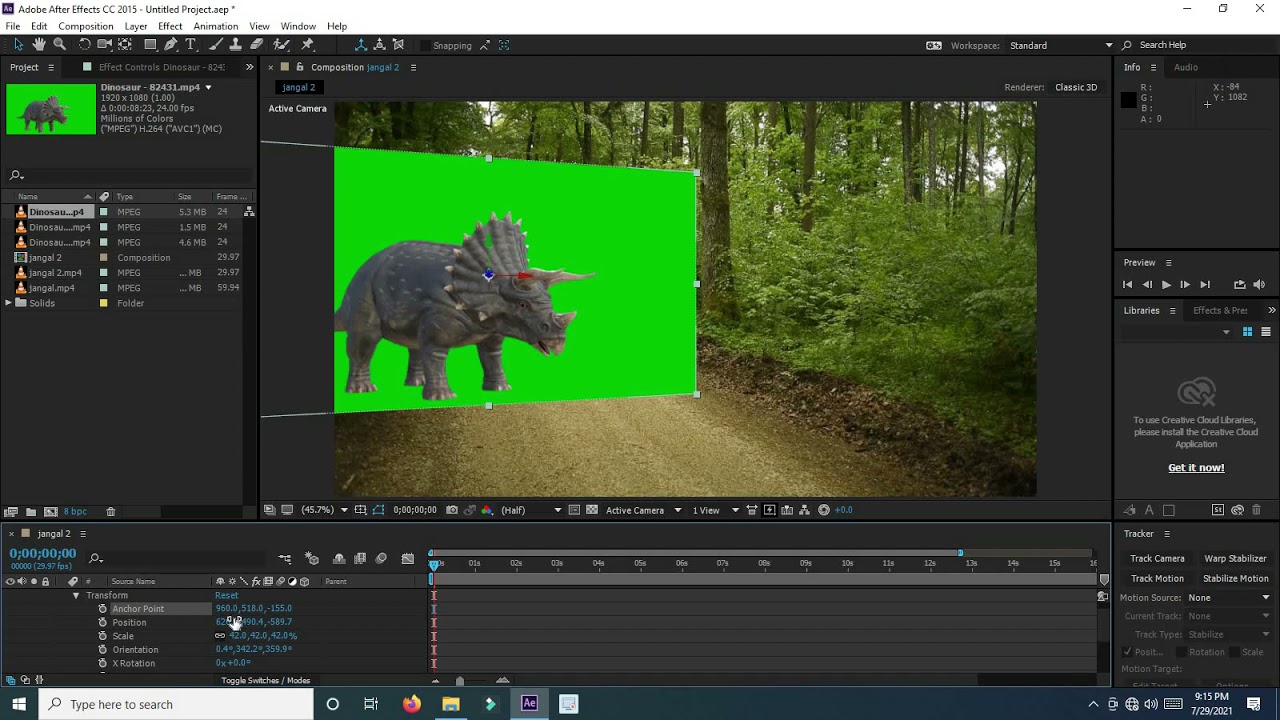Select the Pen tool
The image size is (1280, 720).
171,45
